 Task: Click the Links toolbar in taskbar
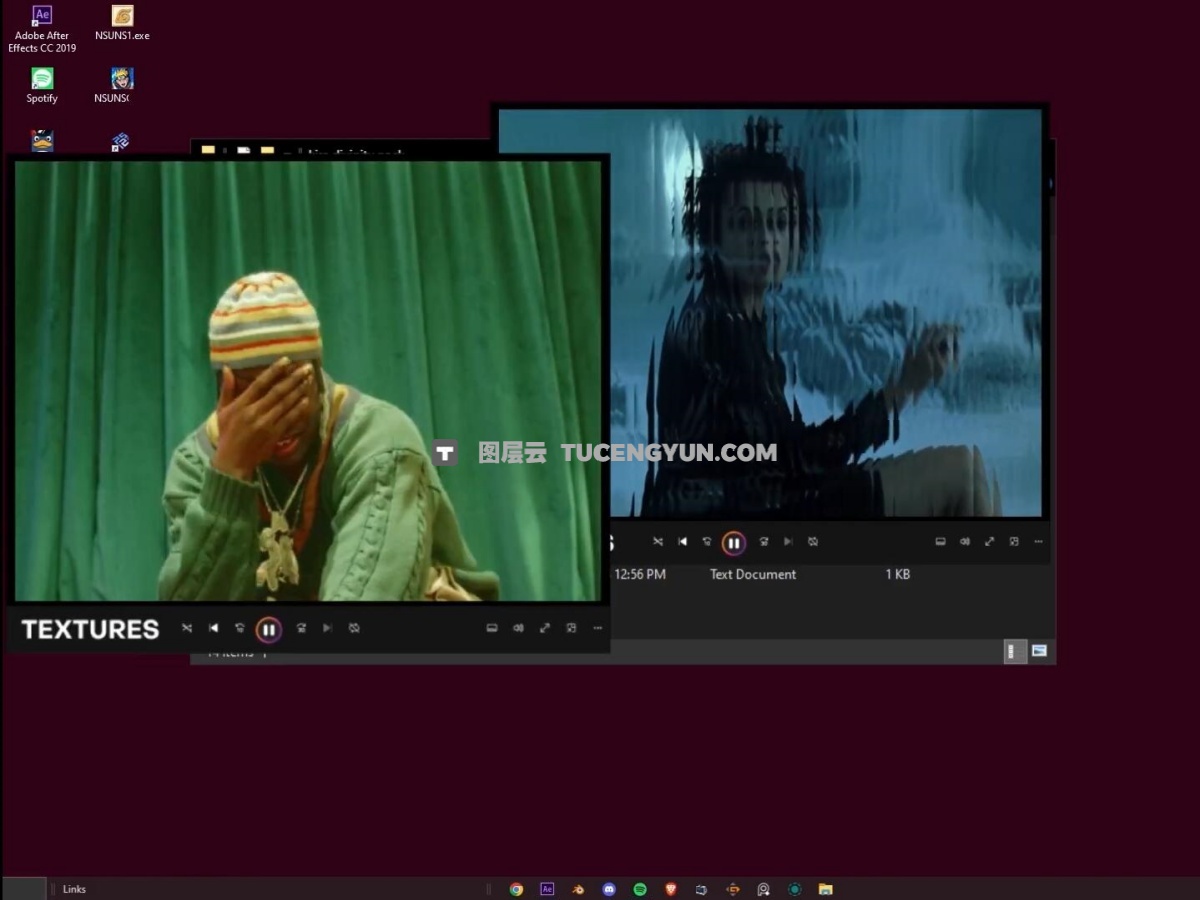click(74, 889)
